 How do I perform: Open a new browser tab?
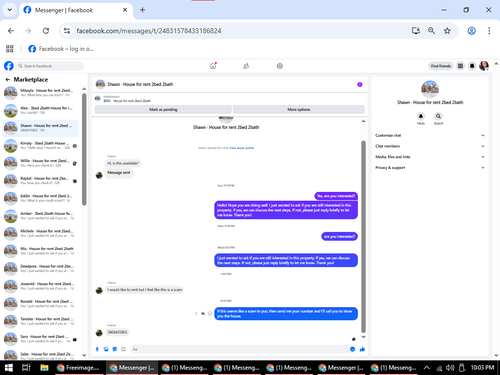tap(142, 10)
